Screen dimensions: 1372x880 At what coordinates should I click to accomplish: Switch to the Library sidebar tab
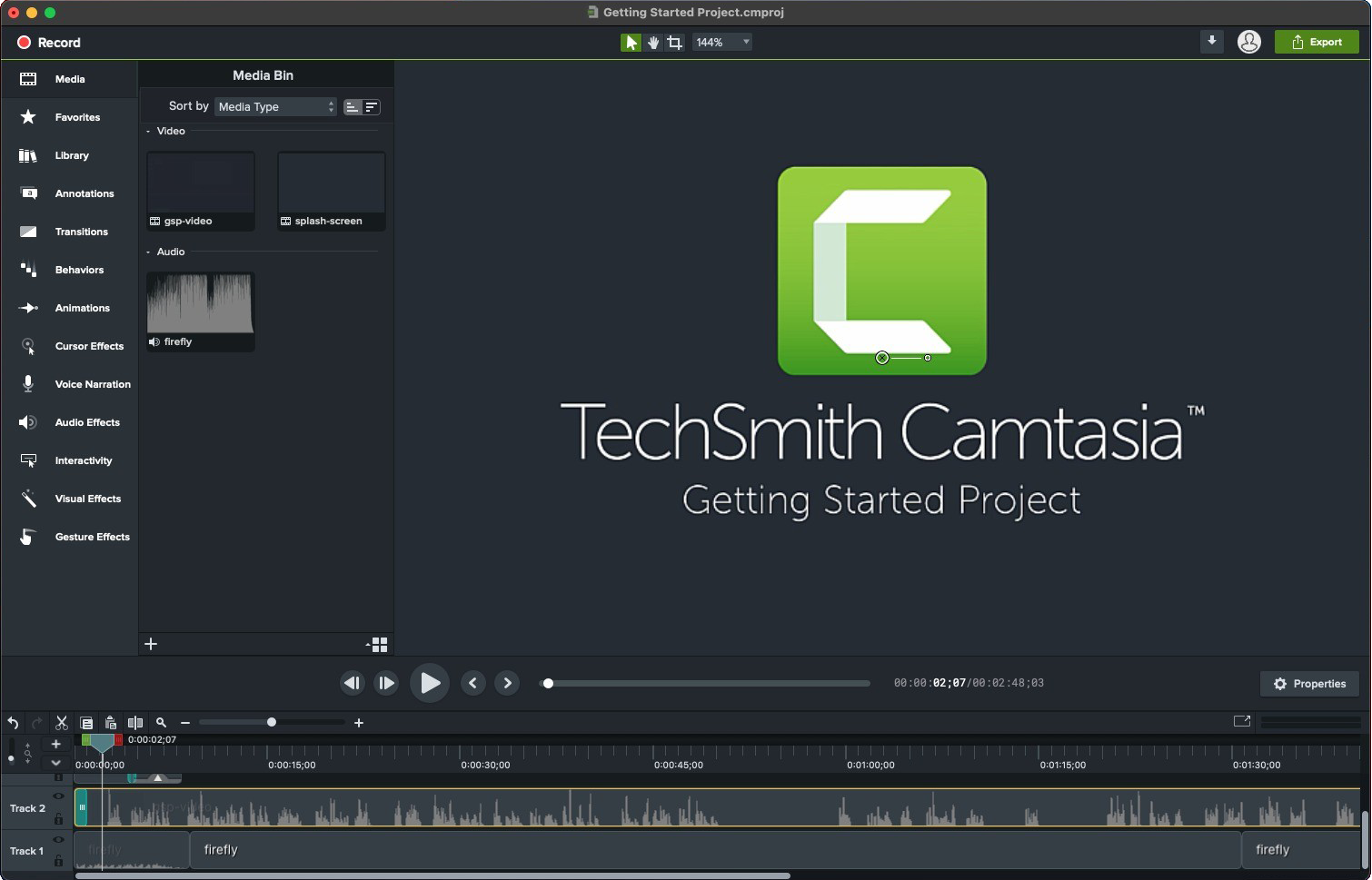pos(71,155)
